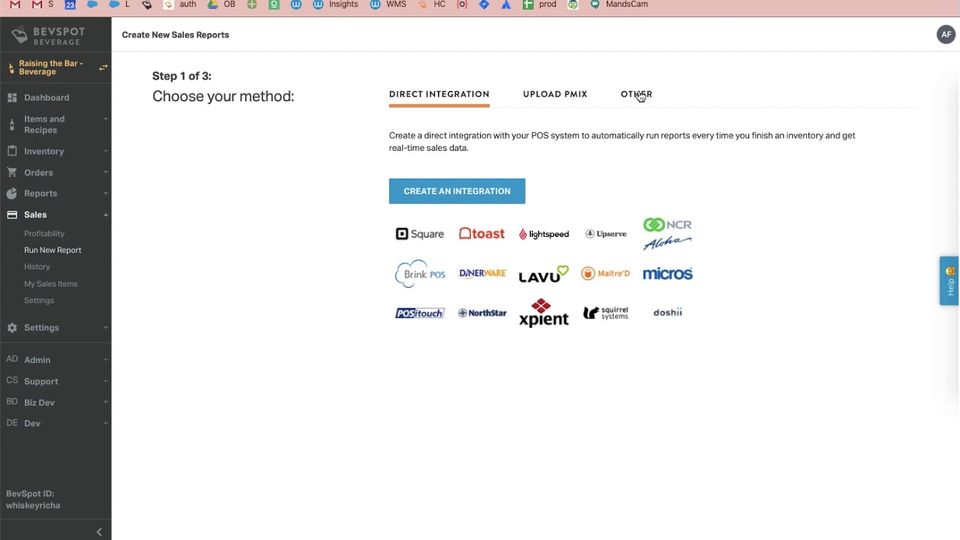This screenshot has height=540, width=960.
Task: Expand the Dev submenu arrow
Action: coord(105,423)
